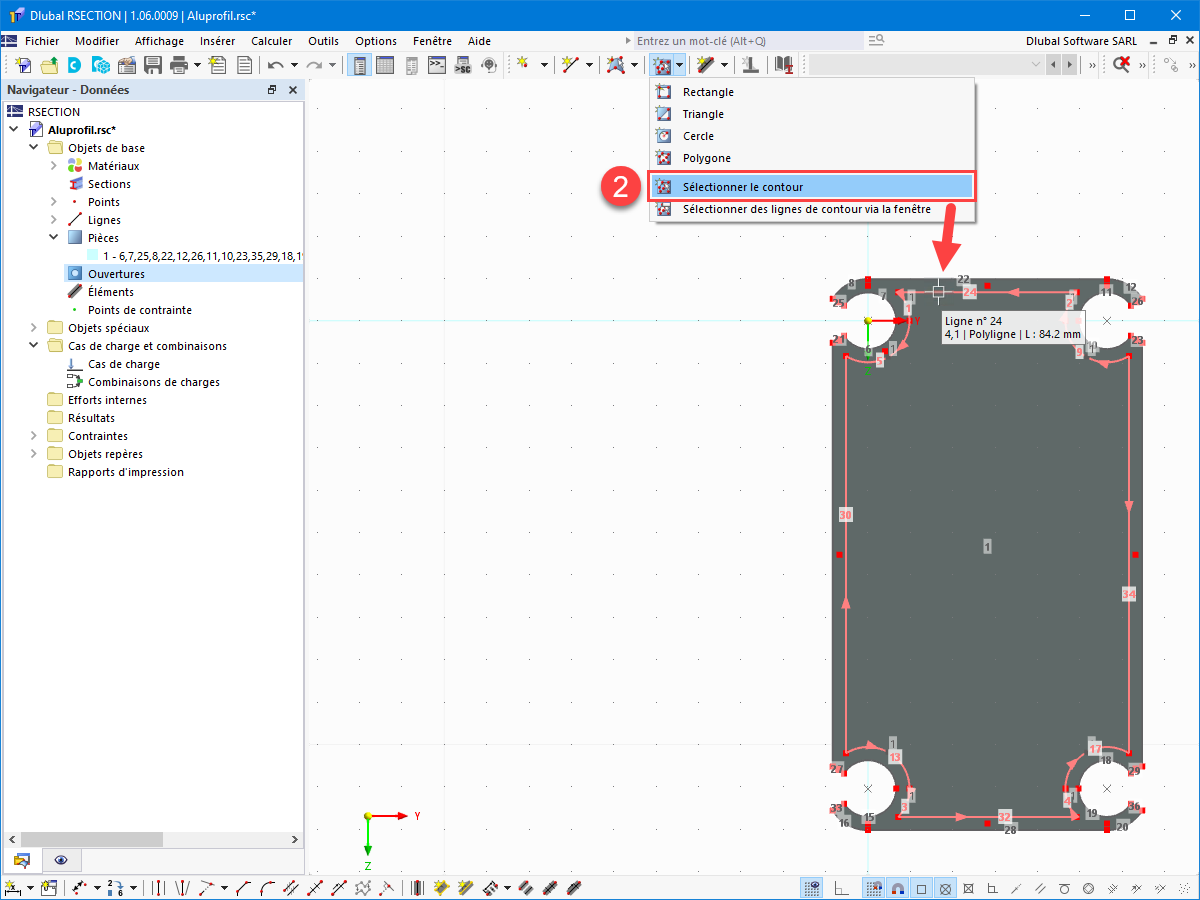
Task: Toggle the crossed-circle snap icon in status bar
Action: click(945, 888)
